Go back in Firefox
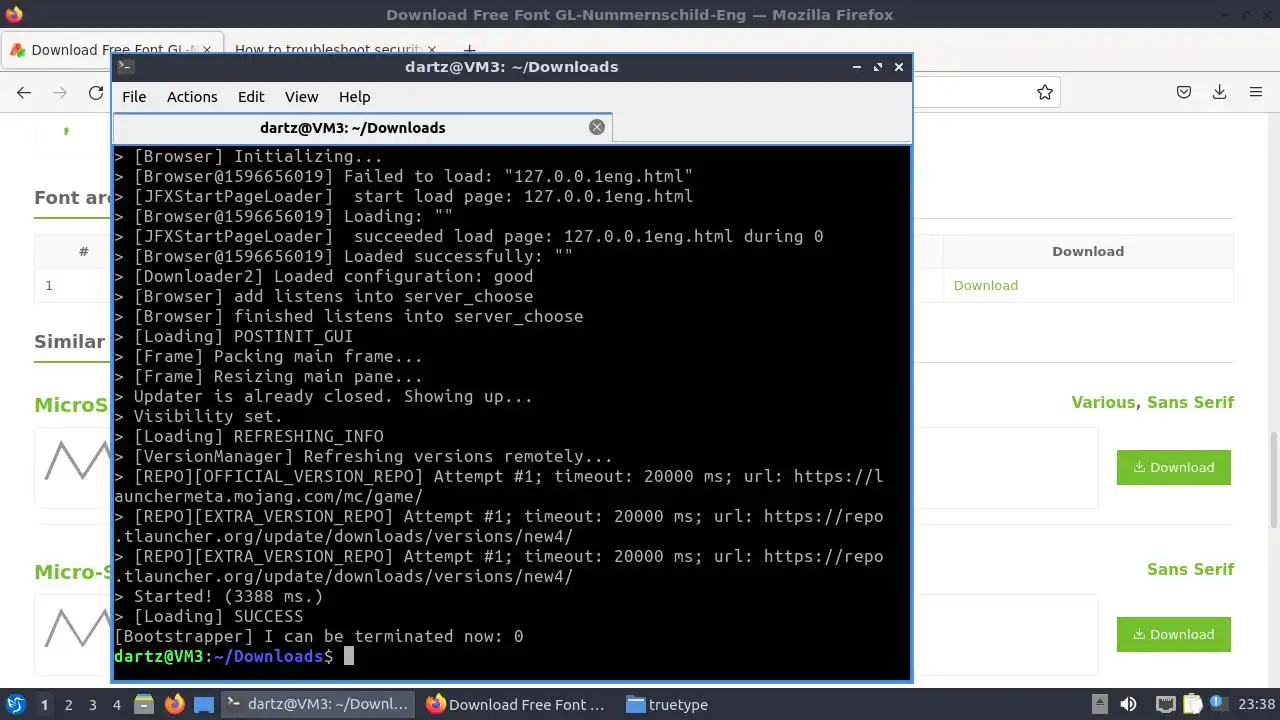The width and height of the screenshot is (1280, 720). (24, 92)
